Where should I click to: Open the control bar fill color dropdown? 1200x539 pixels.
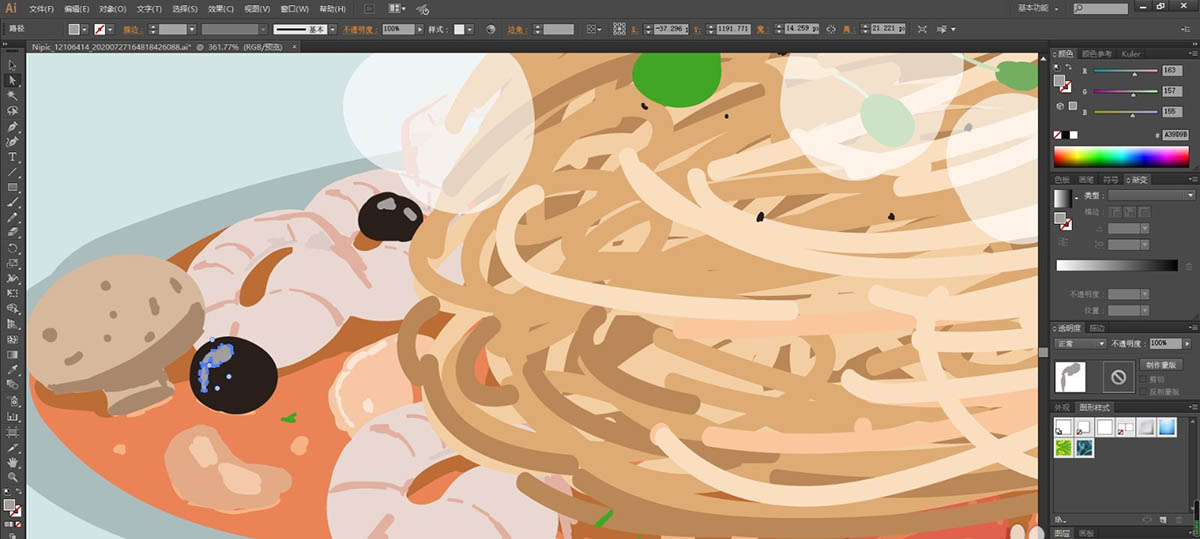click(86, 30)
